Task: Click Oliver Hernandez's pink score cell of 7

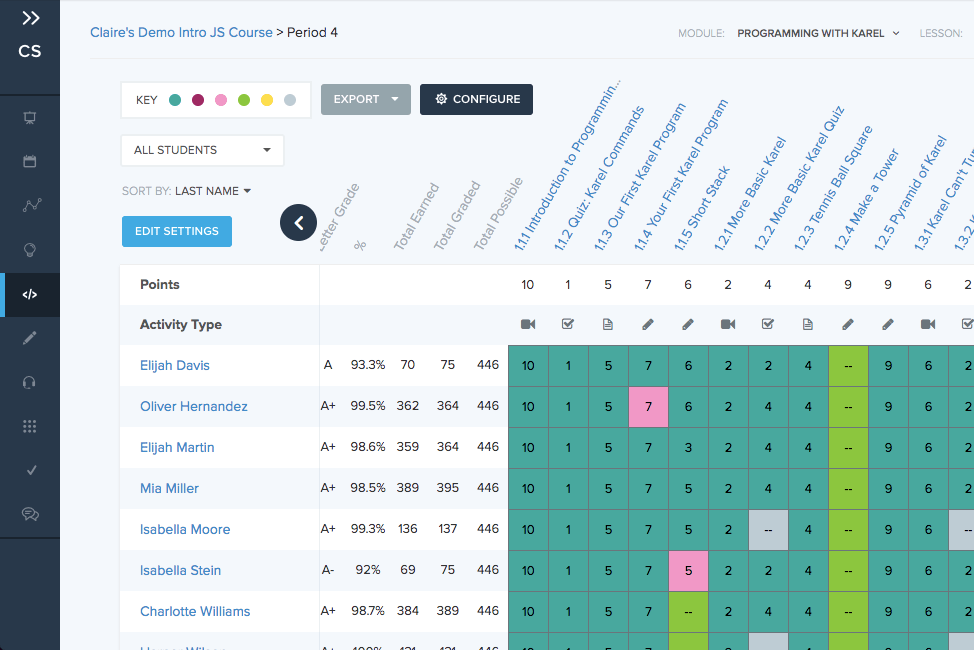Action: coord(647,407)
